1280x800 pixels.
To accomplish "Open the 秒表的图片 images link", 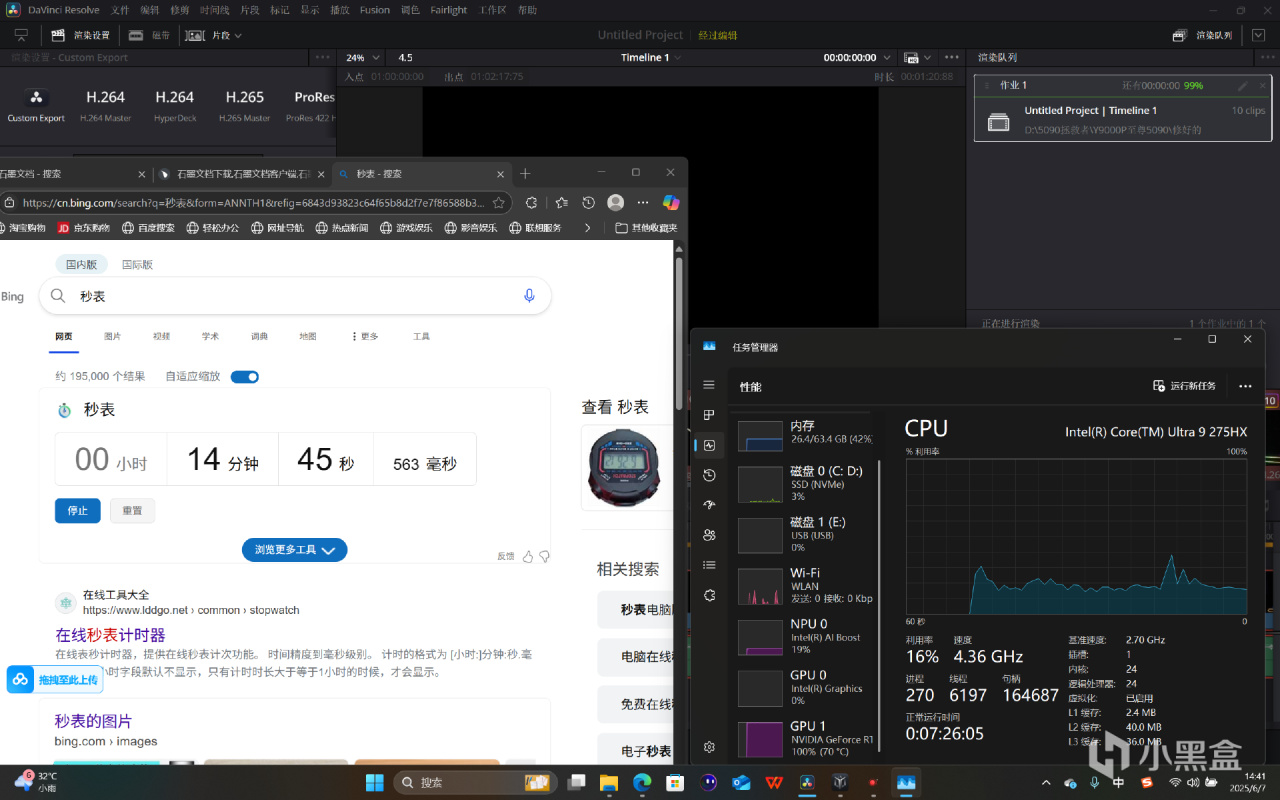I will (93, 721).
